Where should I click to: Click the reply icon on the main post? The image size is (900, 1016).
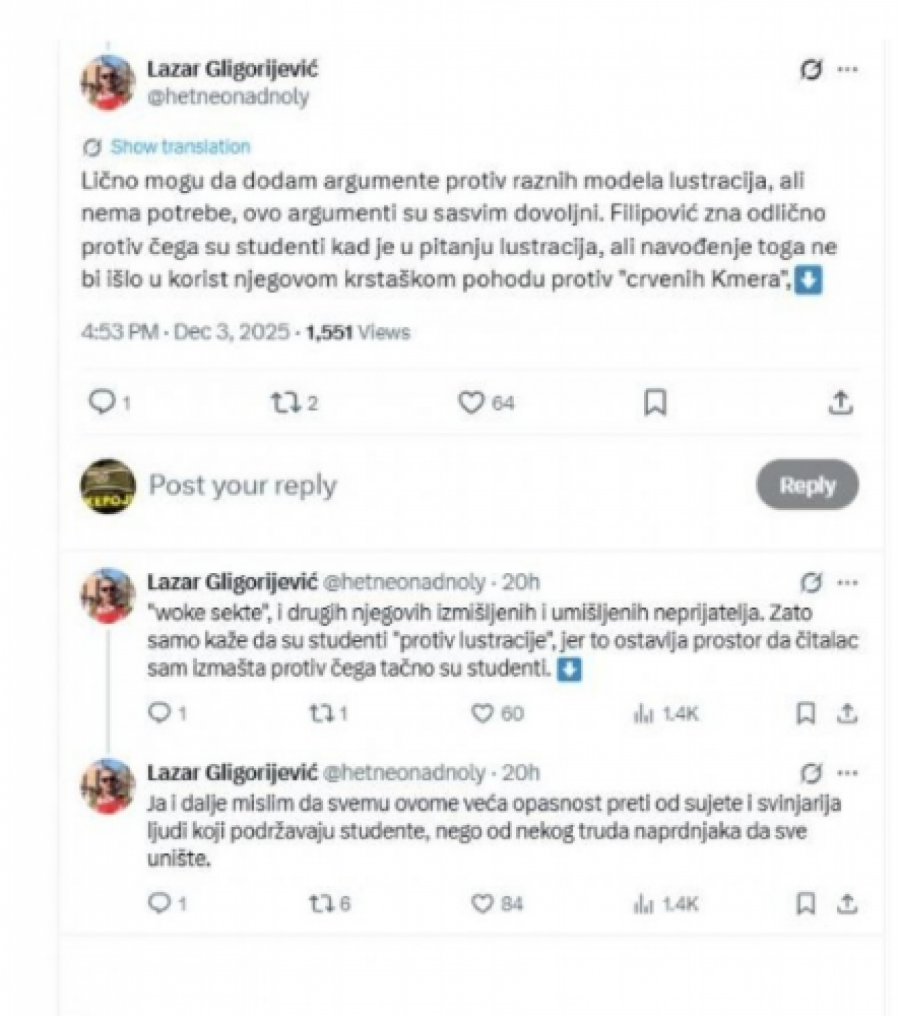[x=100, y=402]
